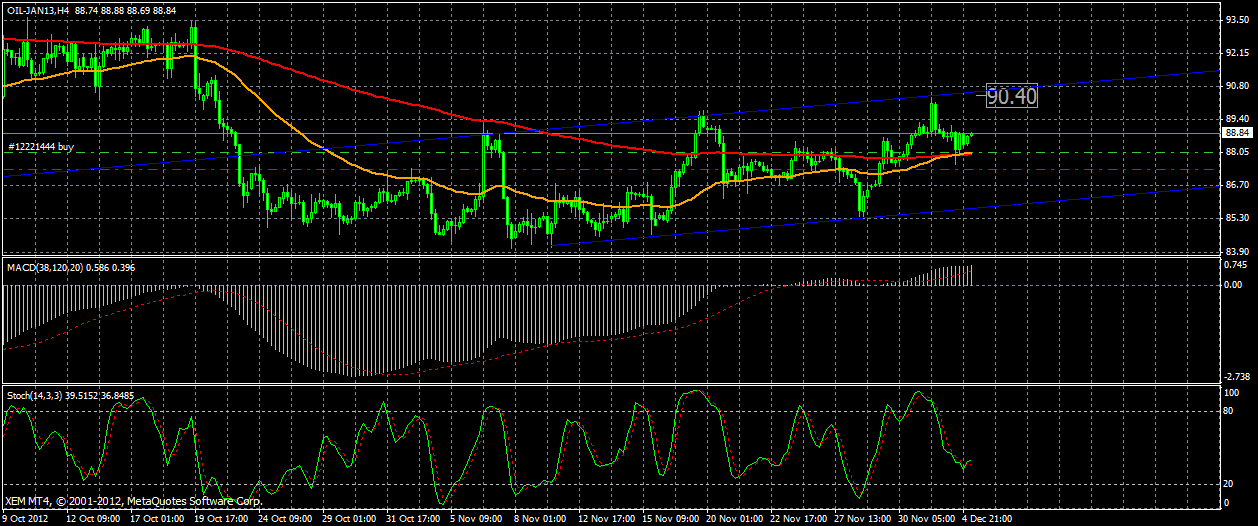
Task: Click the Stochastic scale value 80
Action: [x=1230, y=410]
